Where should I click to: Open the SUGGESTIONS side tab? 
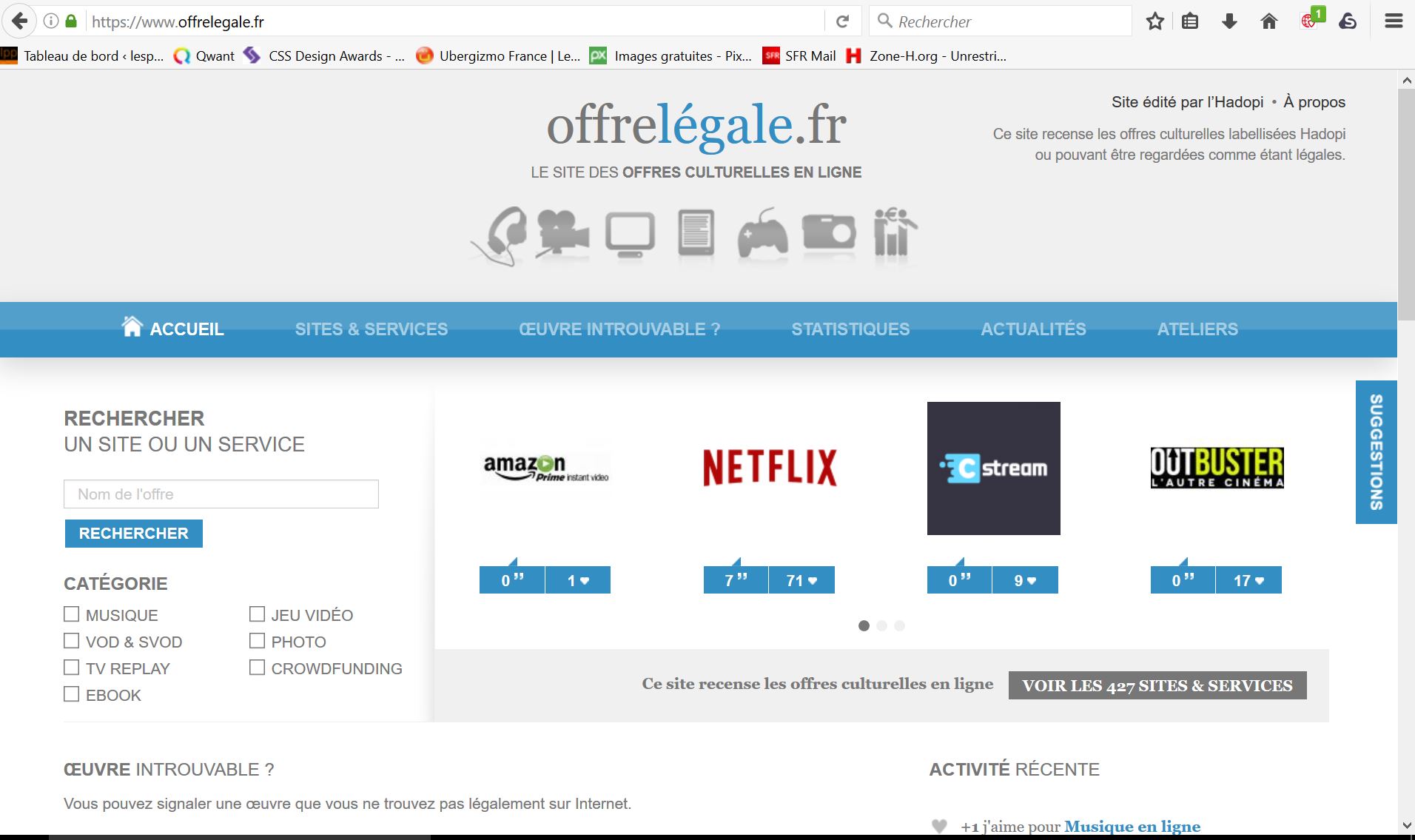[x=1377, y=452]
